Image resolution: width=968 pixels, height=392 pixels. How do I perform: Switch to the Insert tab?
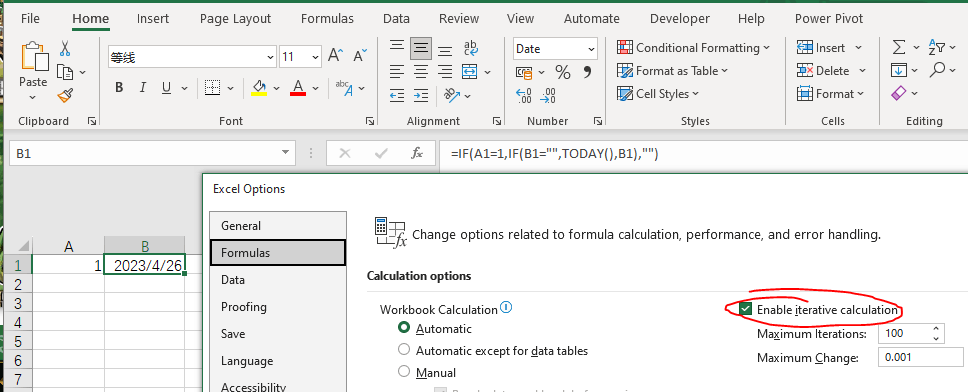click(x=152, y=19)
